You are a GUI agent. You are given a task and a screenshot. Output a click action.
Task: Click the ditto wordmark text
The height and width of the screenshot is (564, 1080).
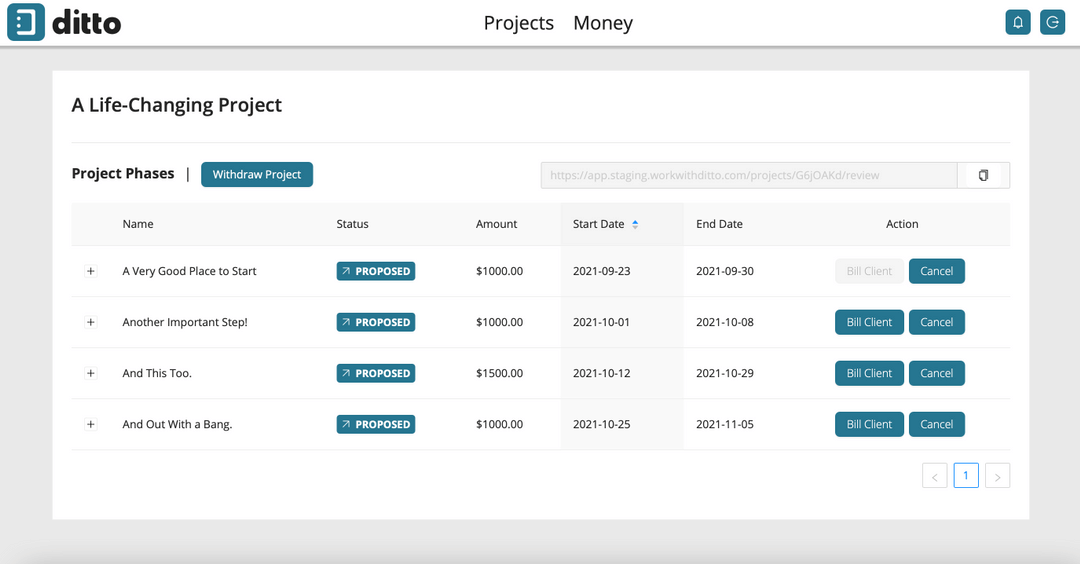coord(87,23)
